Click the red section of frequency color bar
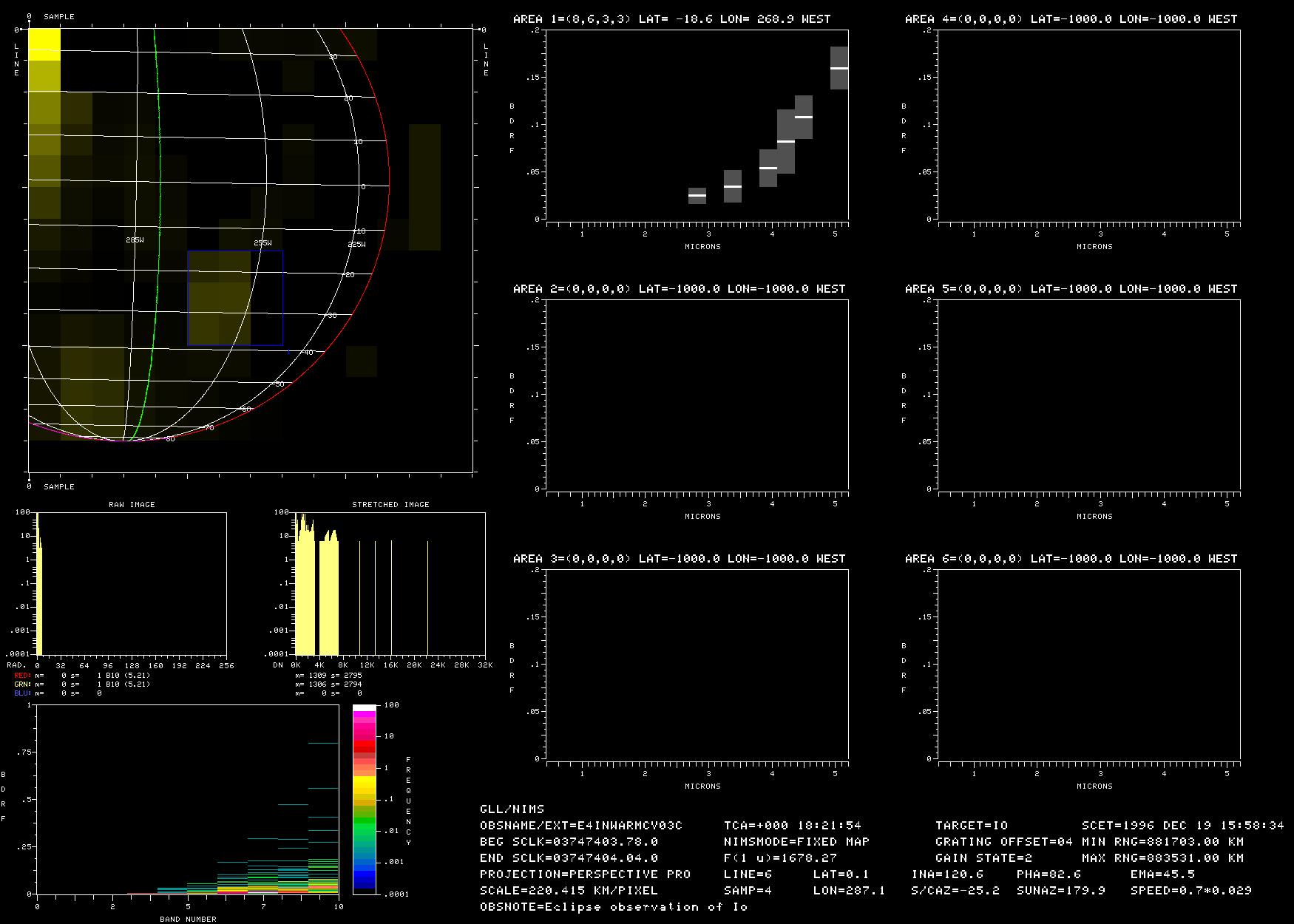The width and height of the screenshot is (1294, 924). point(364,747)
